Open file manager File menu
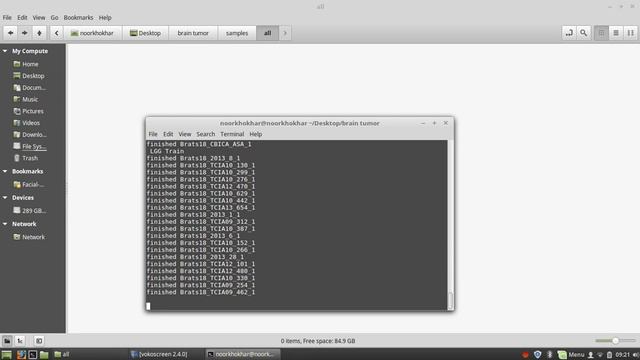 click(x=7, y=18)
